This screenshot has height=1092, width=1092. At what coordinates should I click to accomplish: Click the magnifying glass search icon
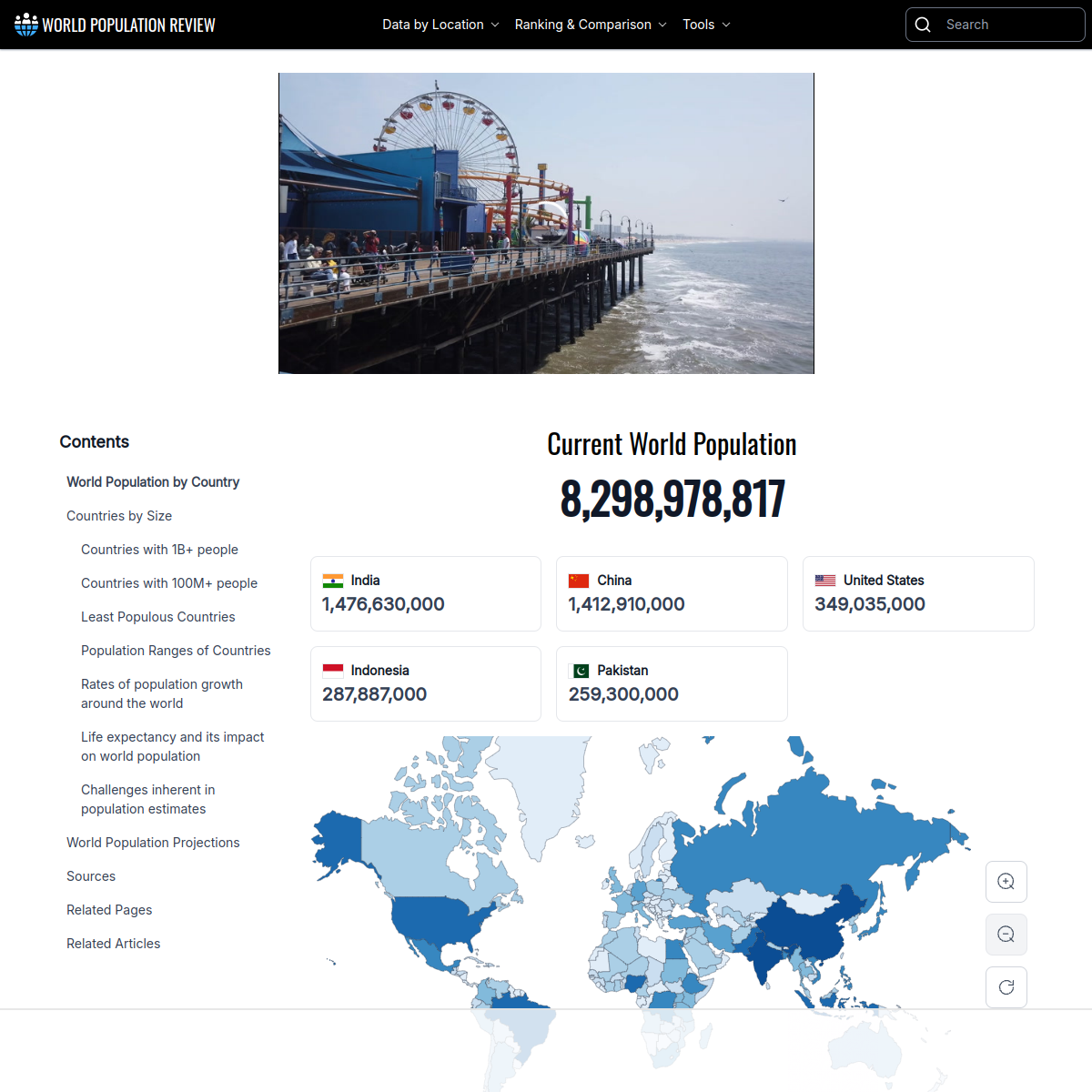tap(923, 25)
